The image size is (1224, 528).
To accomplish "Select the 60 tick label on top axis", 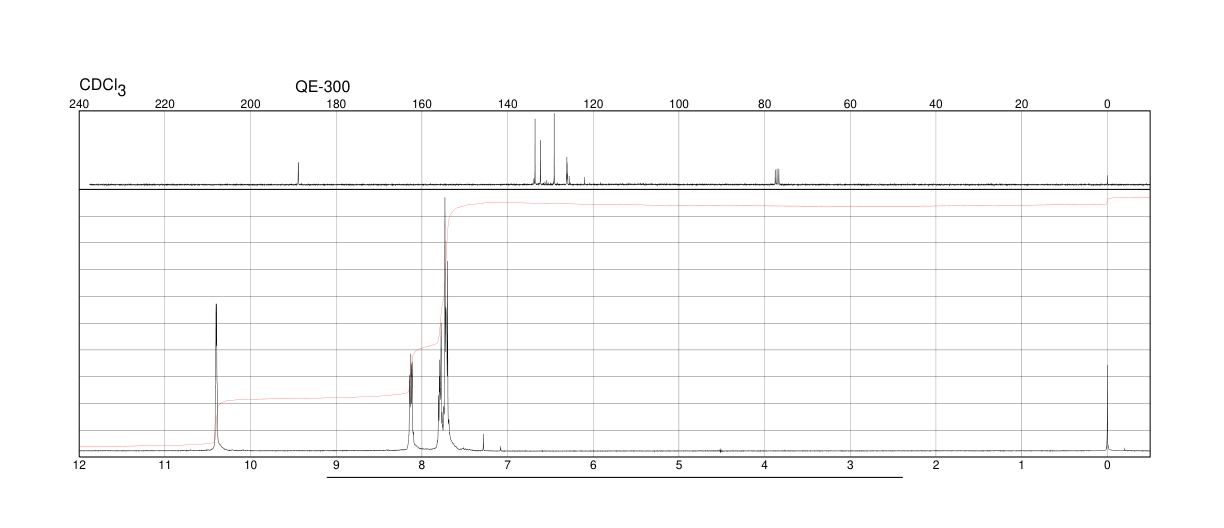I will click(x=850, y=104).
